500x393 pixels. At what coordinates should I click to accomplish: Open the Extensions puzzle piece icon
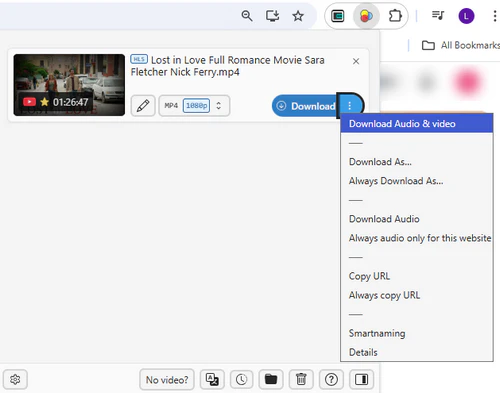pos(395,16)
